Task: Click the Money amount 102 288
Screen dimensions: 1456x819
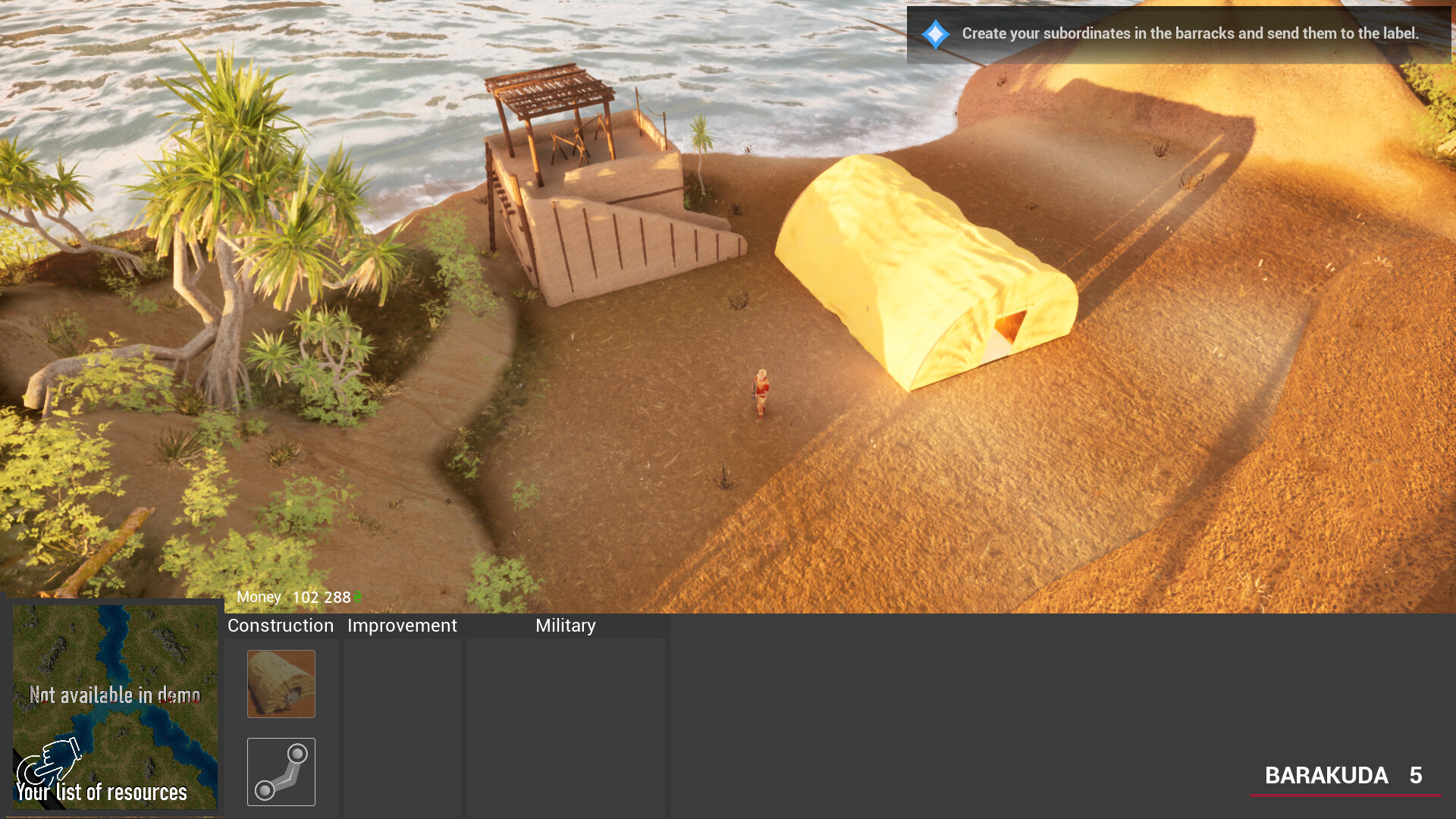Action: tap(321, 598)
